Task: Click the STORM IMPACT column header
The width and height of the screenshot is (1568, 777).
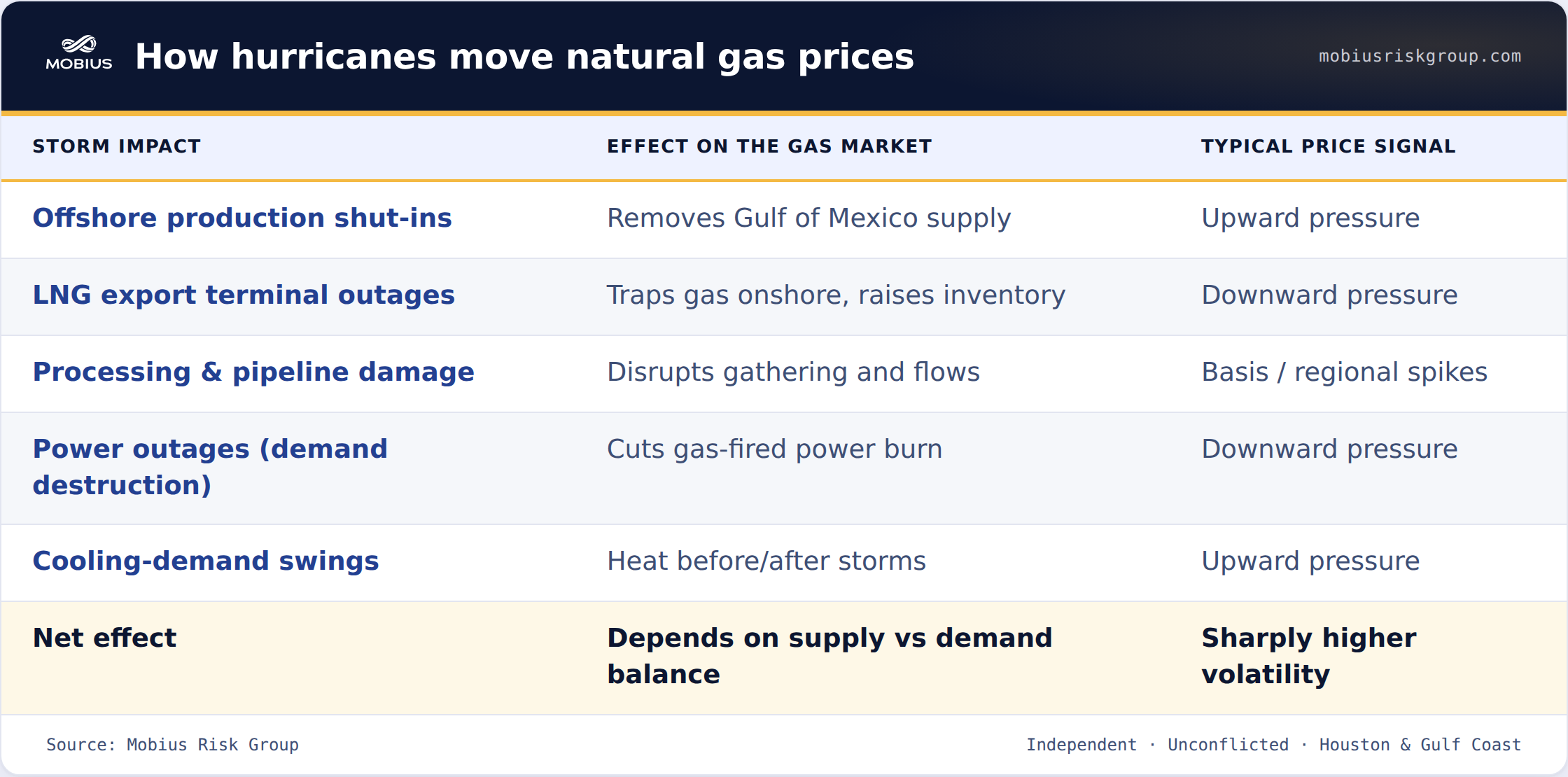Action: pyautogui.click(x=117, y=146)
